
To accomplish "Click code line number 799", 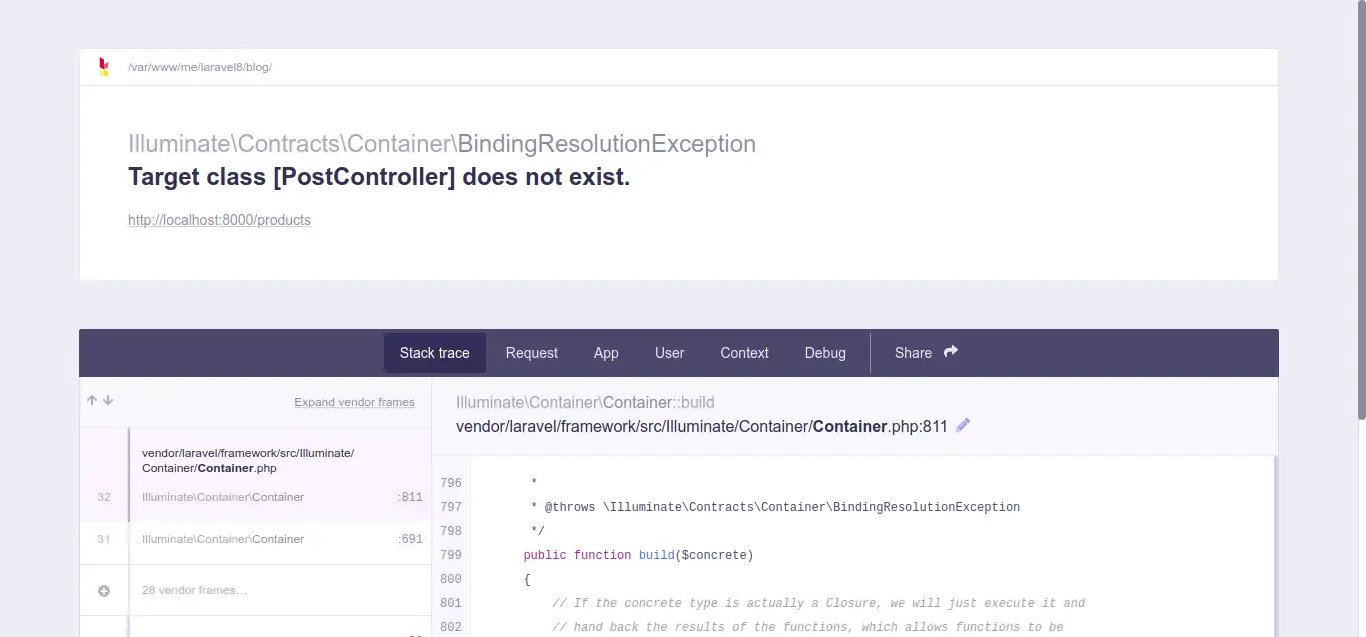I will click(450, 555).
